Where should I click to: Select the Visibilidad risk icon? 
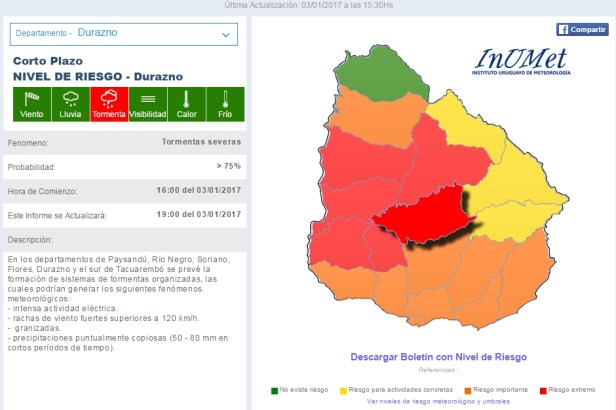point(148,104)
